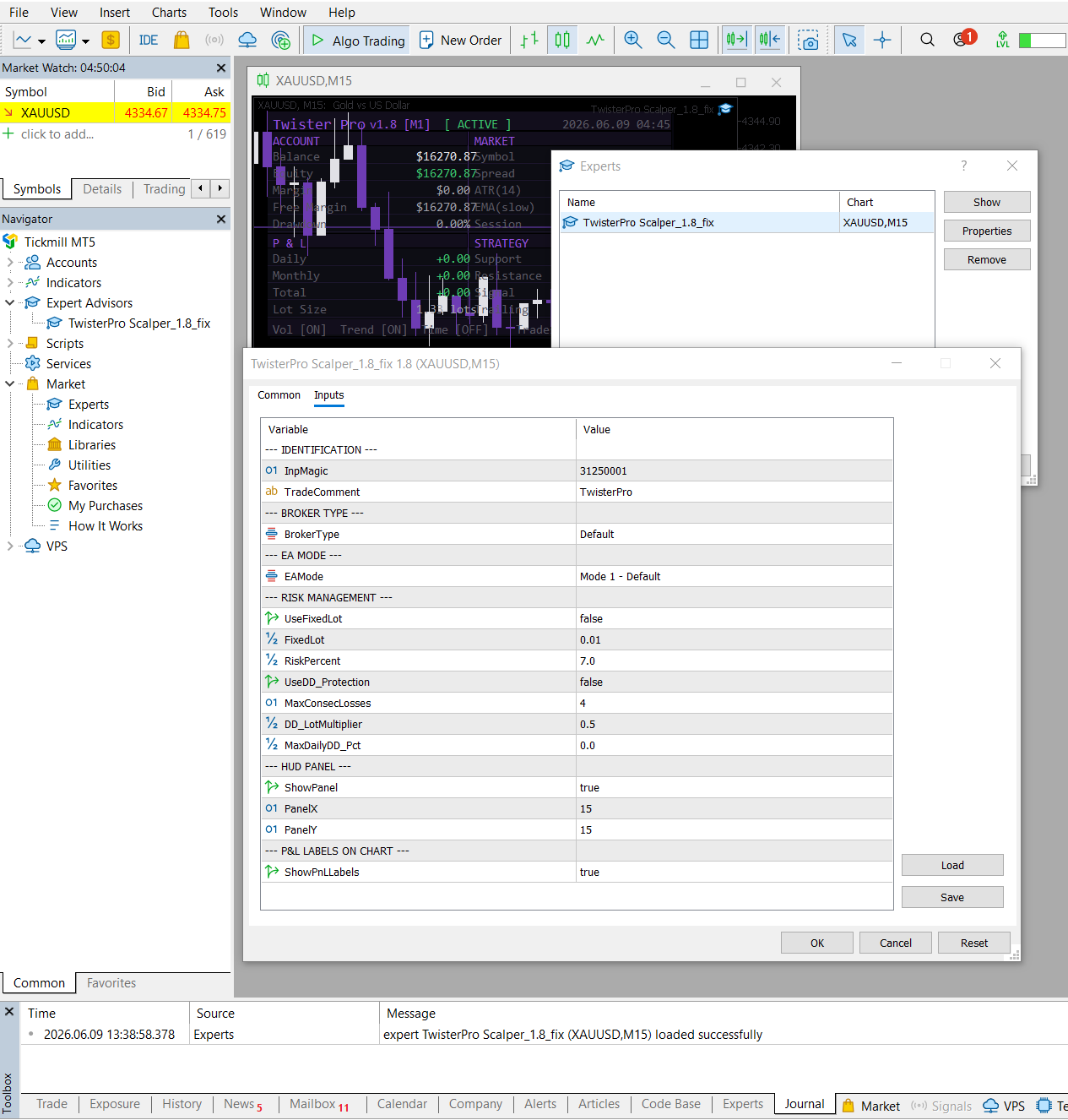Zoom out on the chart
The width and height of the screenshot is (1068, 1120).
[666, 40]
